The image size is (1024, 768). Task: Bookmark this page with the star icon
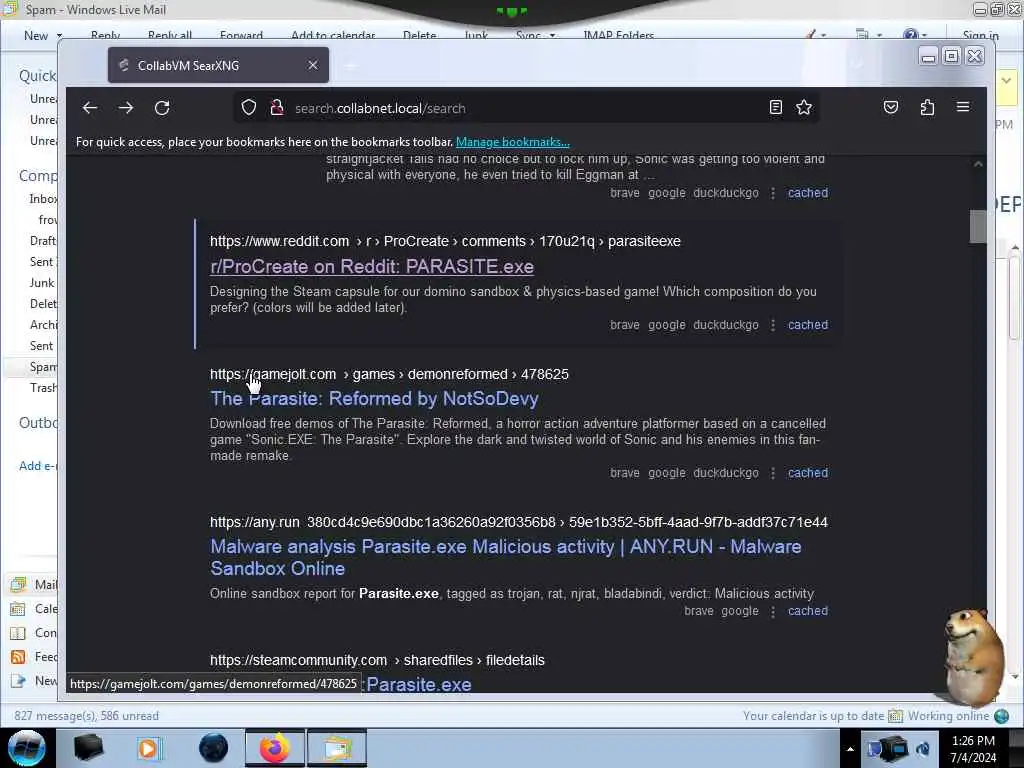[x=804, y=108]
